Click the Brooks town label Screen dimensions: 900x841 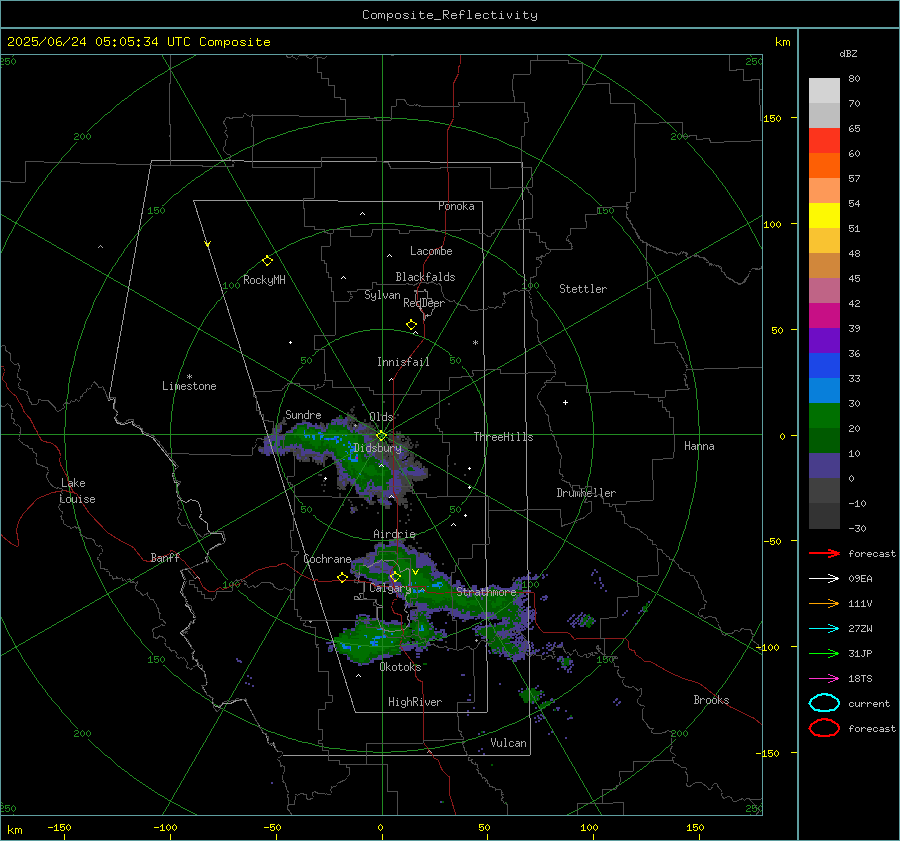click(x=711, y=700)
